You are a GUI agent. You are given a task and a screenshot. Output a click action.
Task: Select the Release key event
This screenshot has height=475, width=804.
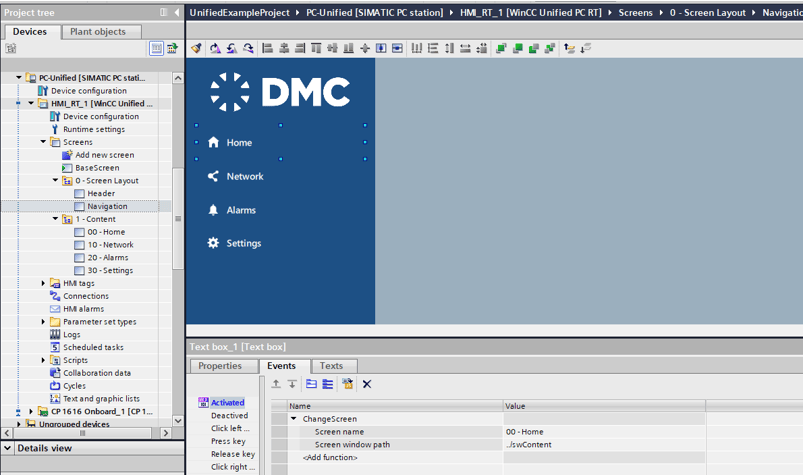233,454
